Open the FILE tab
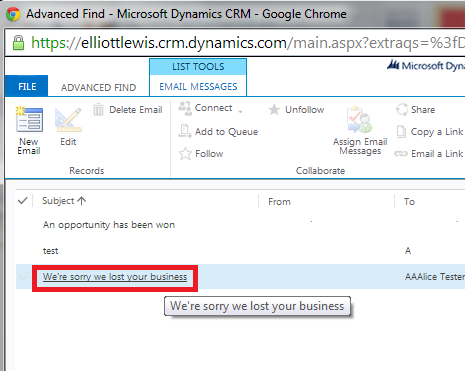The height and width of the screenshot is (371, 465). point(27,86)
